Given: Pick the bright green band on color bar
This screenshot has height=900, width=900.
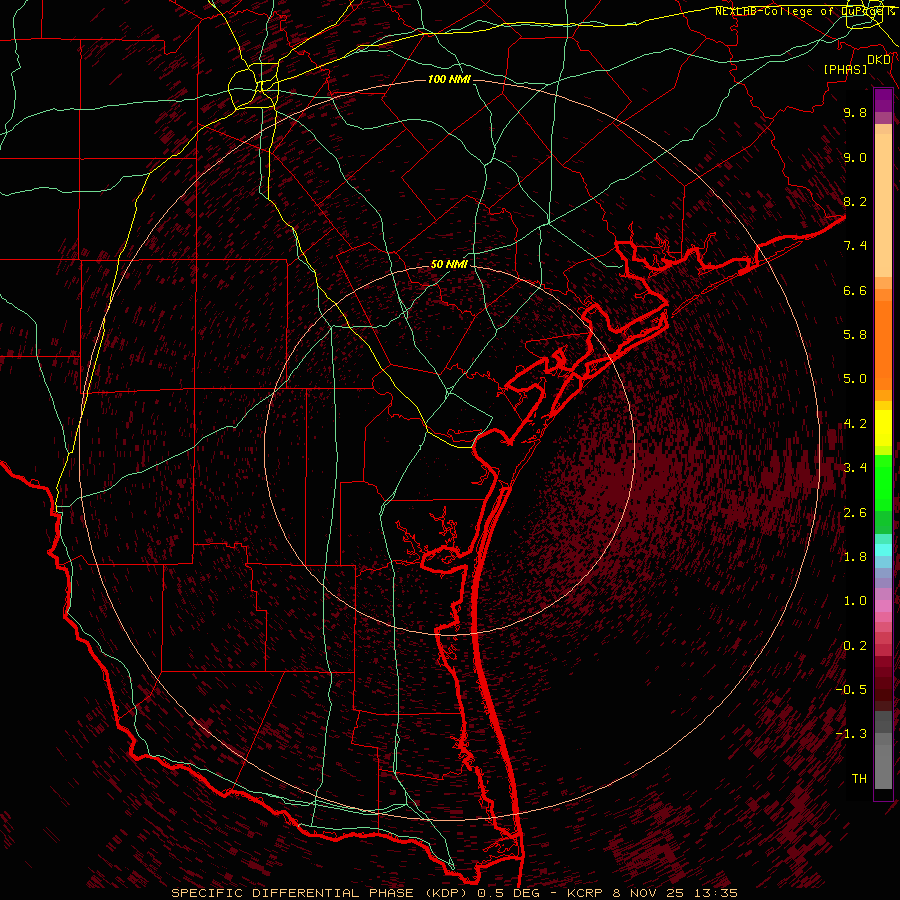Looking at the screenshot, I should [x=883, y=483].
